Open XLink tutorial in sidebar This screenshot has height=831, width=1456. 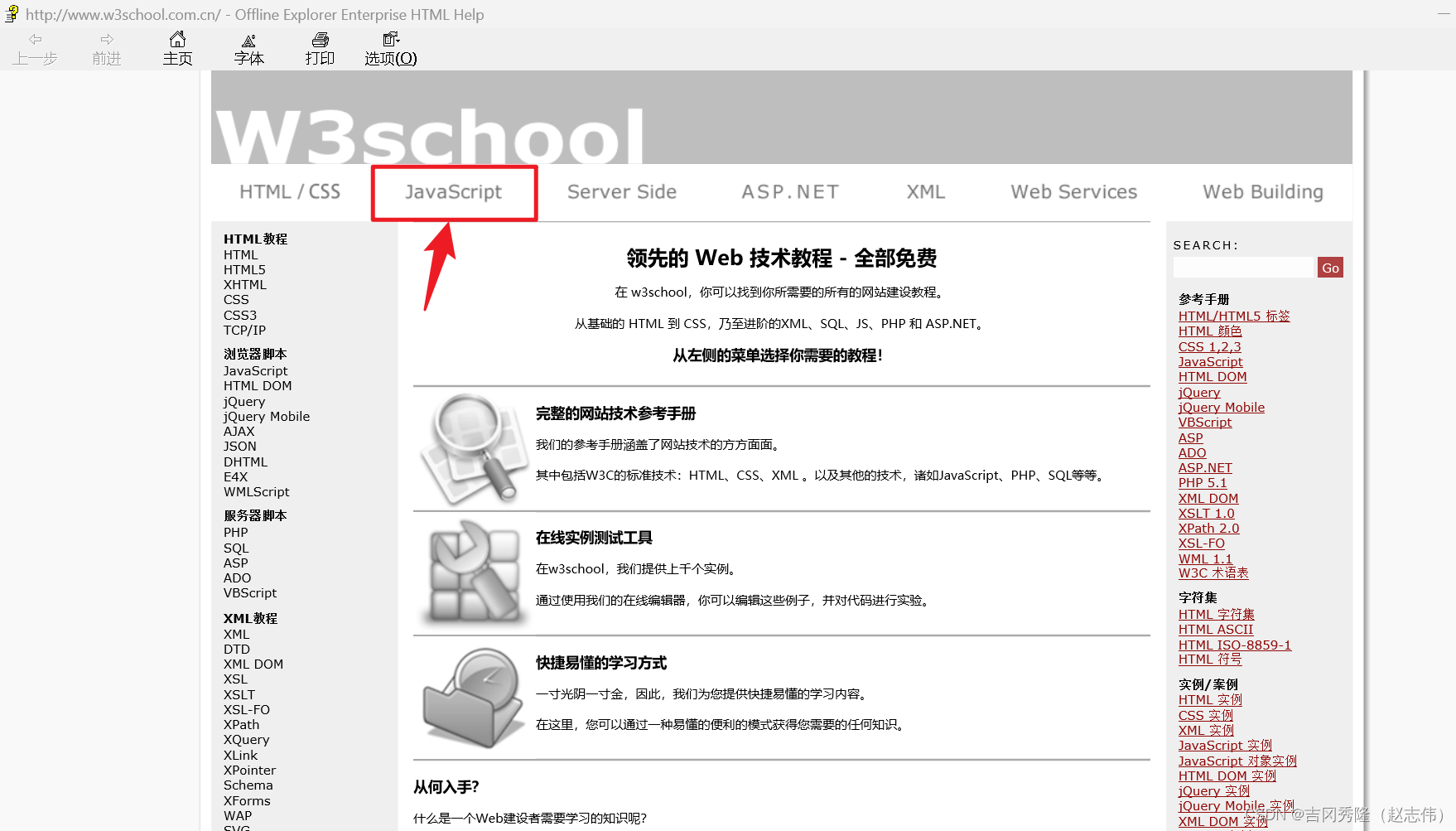click(x=240, y=756)
